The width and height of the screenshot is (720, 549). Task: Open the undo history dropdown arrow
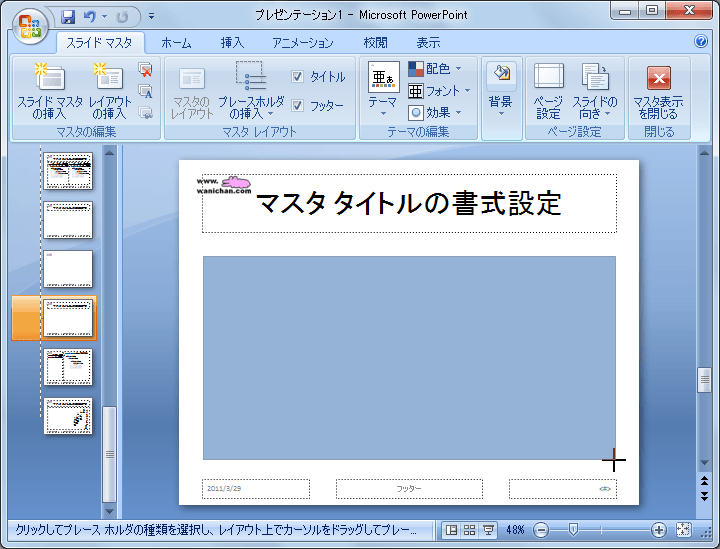[104, 17]
